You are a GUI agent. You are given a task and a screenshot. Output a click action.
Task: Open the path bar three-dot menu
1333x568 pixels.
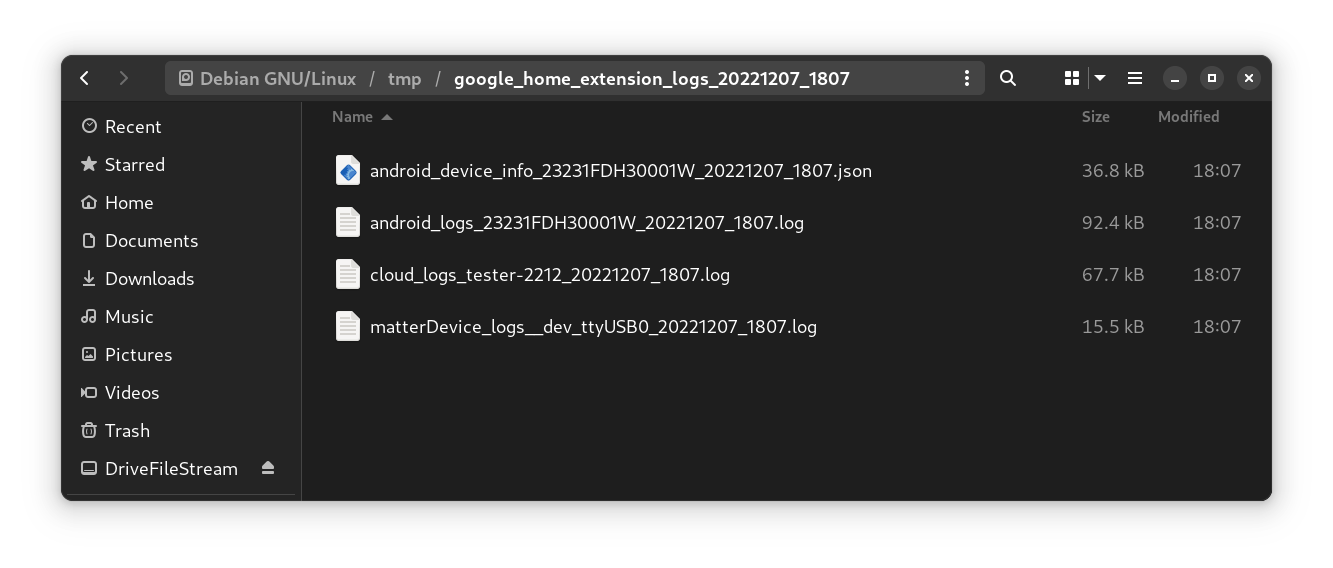coord(966,78)
